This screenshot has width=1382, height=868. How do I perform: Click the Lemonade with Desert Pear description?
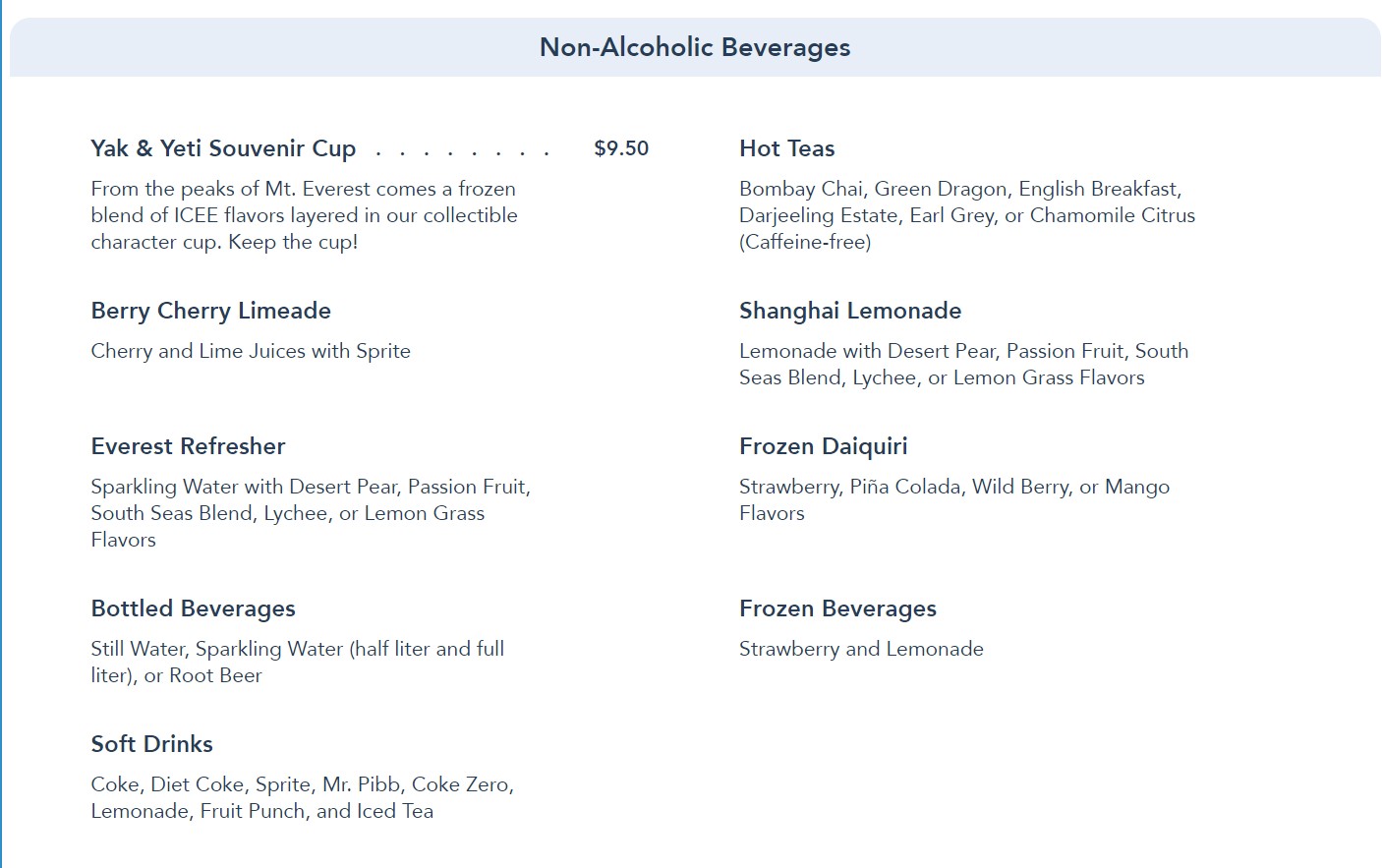click(x=963, y=364)
